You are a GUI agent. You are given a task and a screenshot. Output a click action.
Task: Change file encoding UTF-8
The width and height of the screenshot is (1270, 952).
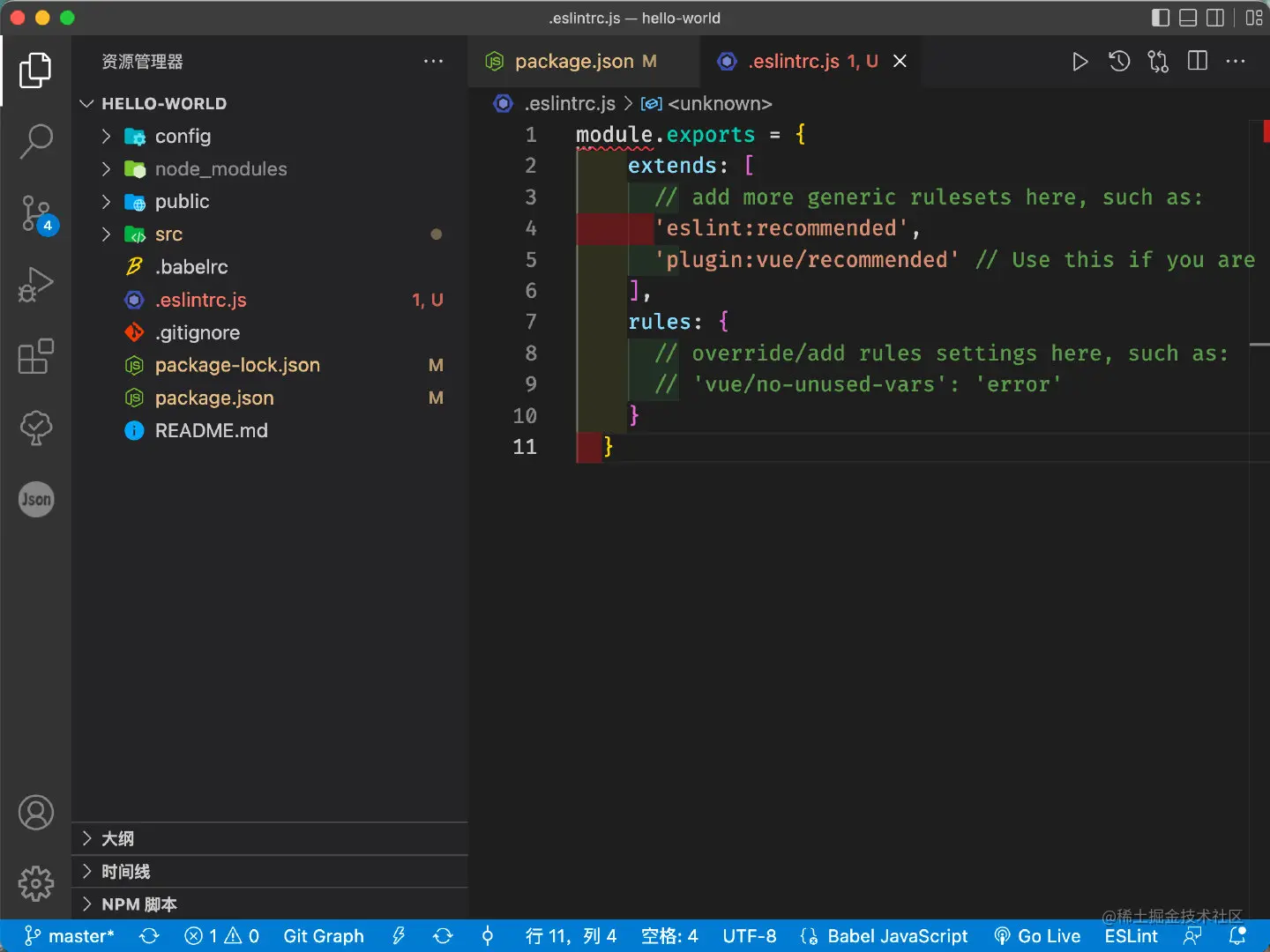click(x=750, y=936)
